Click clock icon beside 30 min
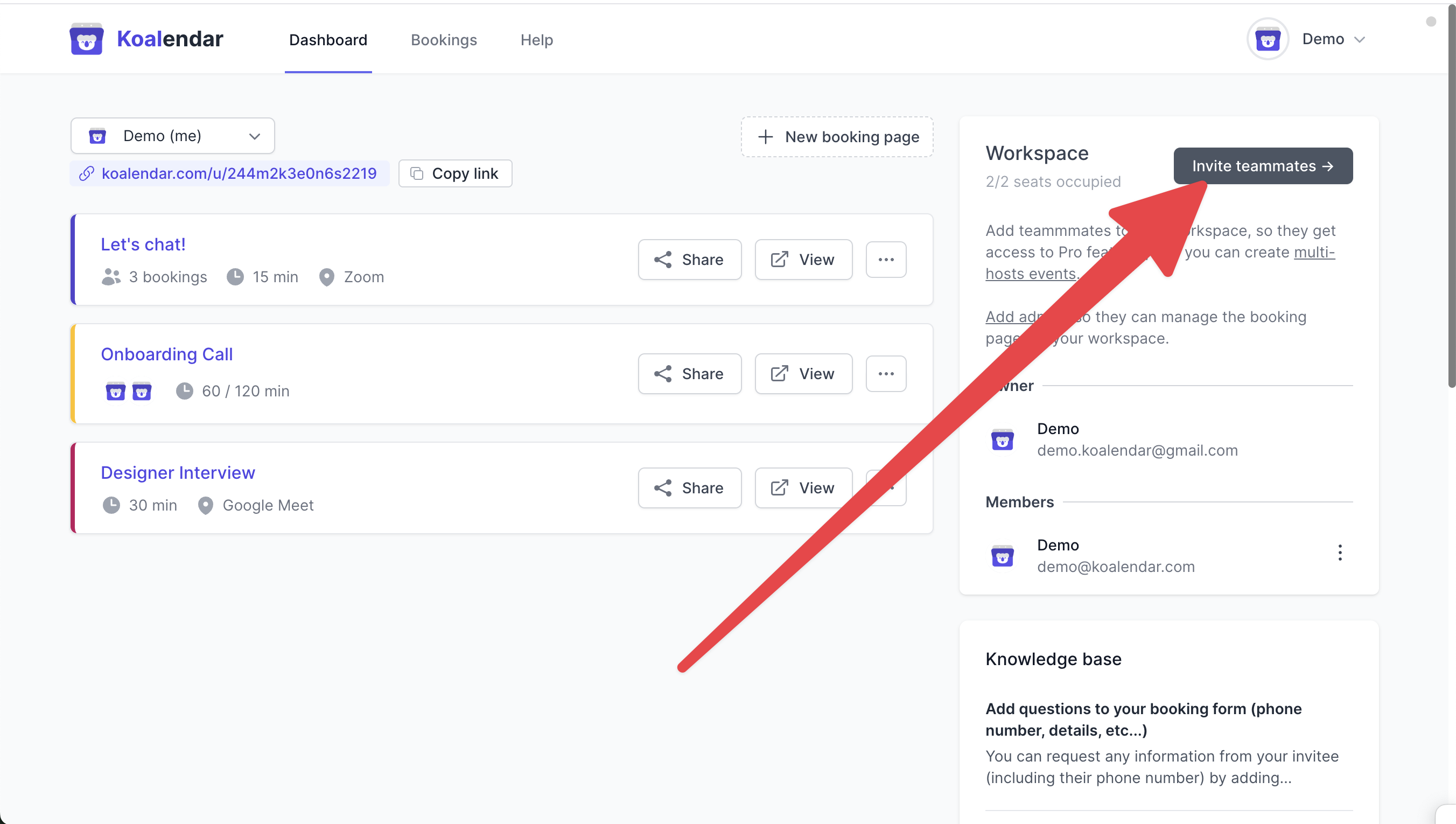 (111, 505)
